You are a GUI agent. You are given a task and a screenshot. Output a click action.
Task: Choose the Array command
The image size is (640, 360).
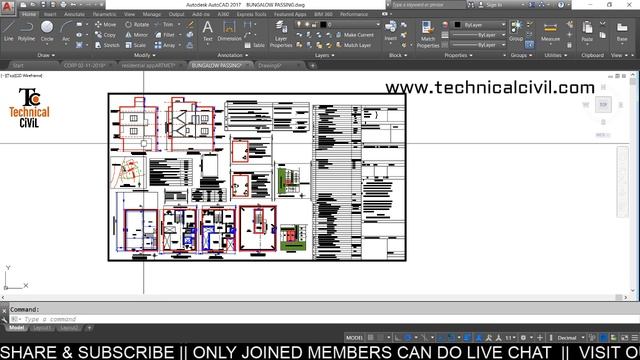pyautogui.click(x=165, y=45)
